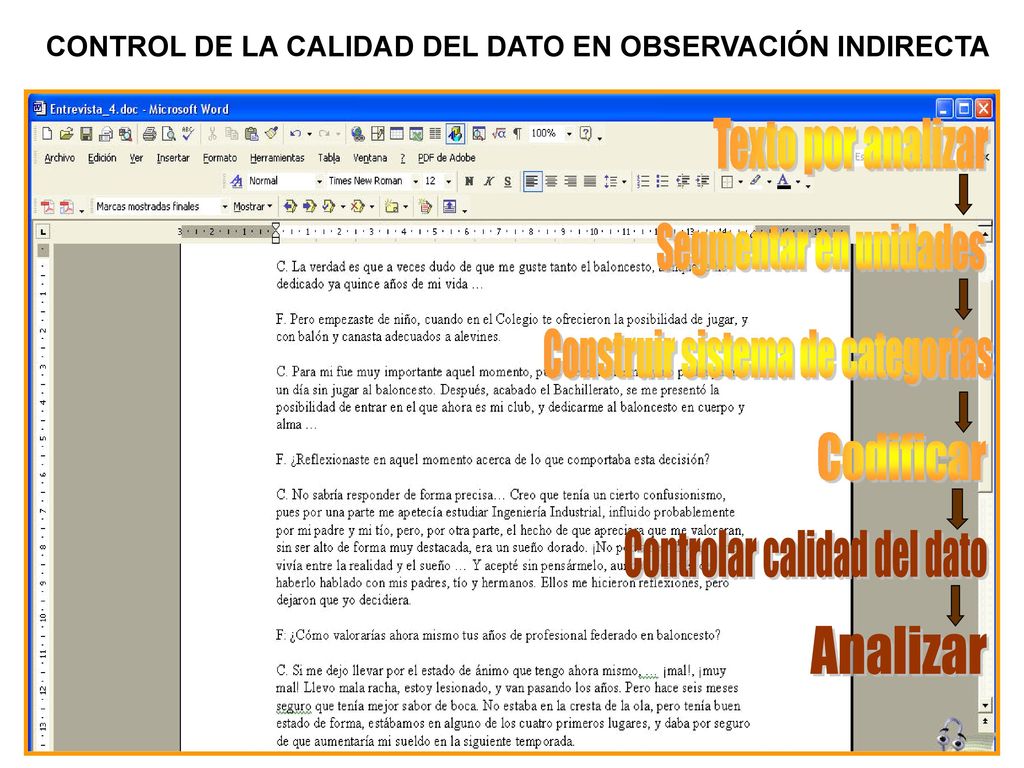Open the PDF de Adobe menu
The image size is (1024, 768).
pos(446,158)
